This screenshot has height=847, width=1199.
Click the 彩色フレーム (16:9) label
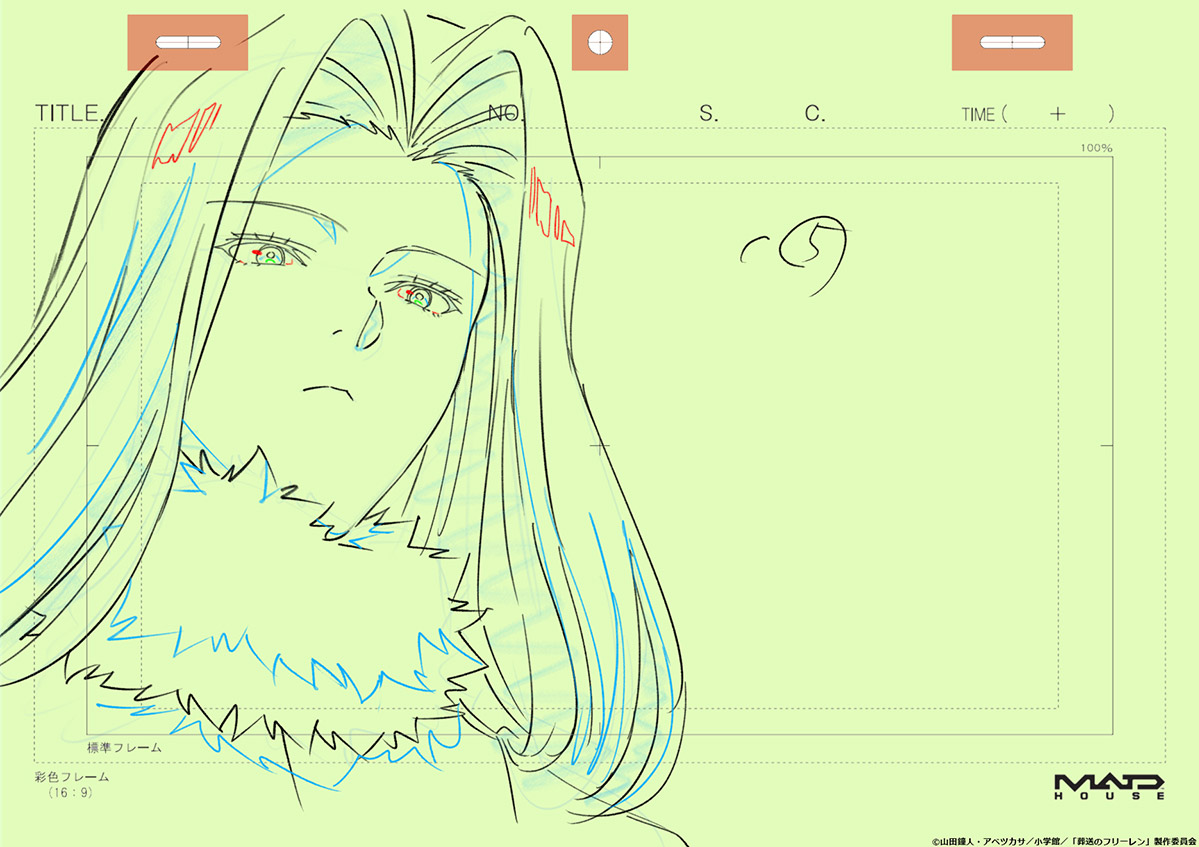[x=71, y=784]
